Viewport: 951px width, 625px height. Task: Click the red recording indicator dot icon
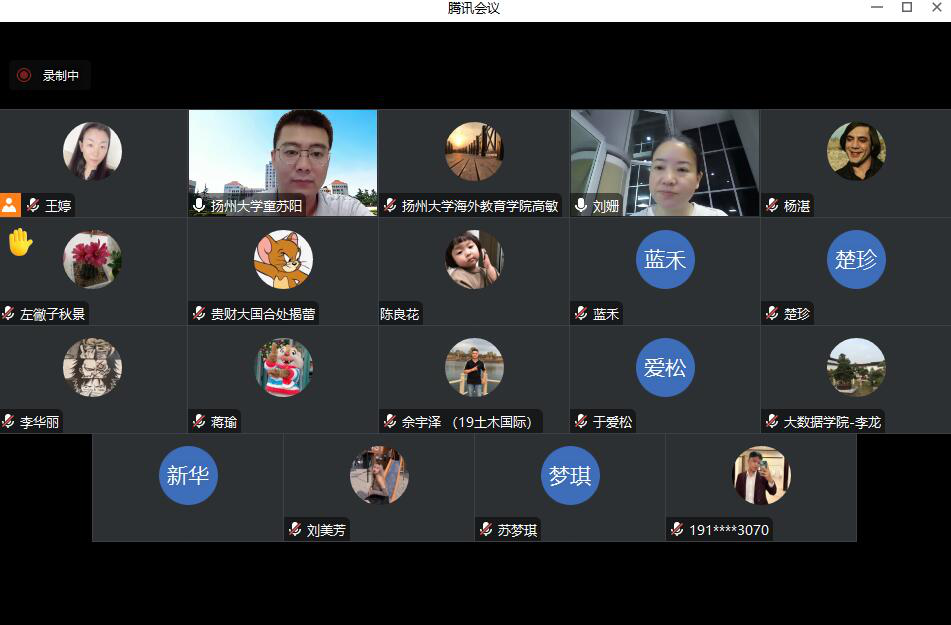click(24, 75)
